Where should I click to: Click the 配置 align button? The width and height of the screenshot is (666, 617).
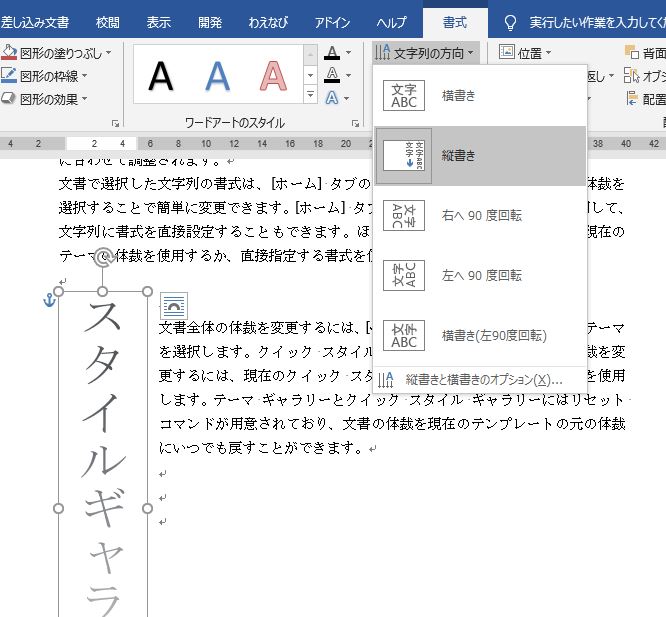645,99
